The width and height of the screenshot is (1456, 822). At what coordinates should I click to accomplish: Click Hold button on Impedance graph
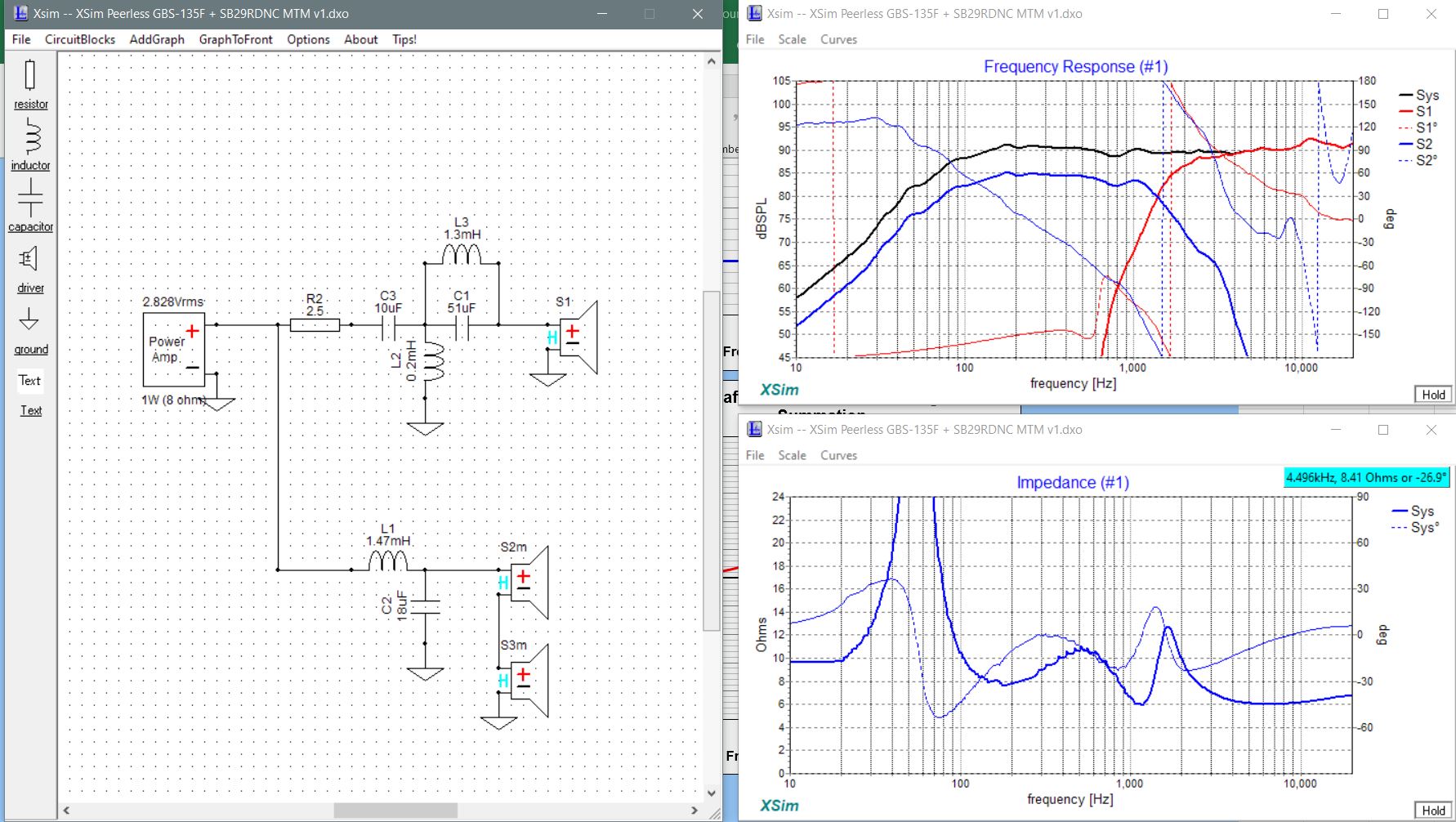click(1433, 811)
